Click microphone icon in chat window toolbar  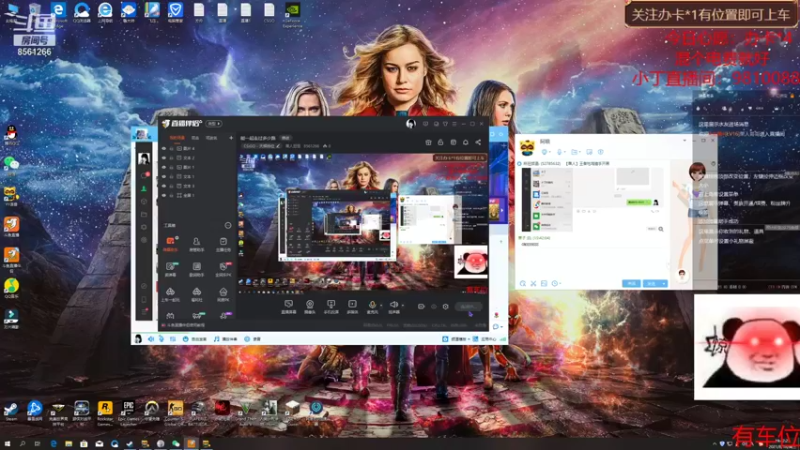coord(560,152)
